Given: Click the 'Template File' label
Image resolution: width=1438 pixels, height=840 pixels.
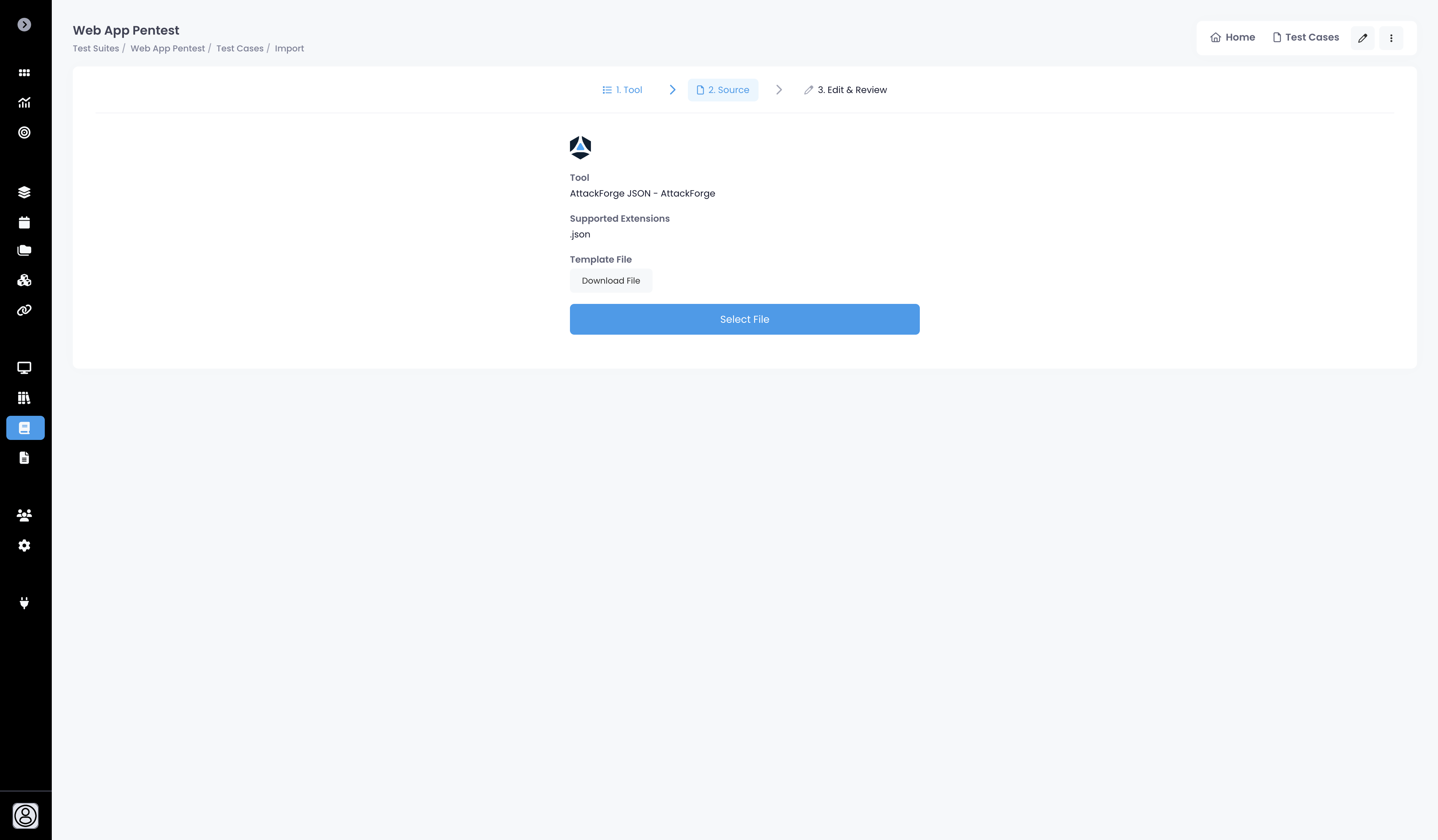Looking at the screenshot, I should coord(601,259).
